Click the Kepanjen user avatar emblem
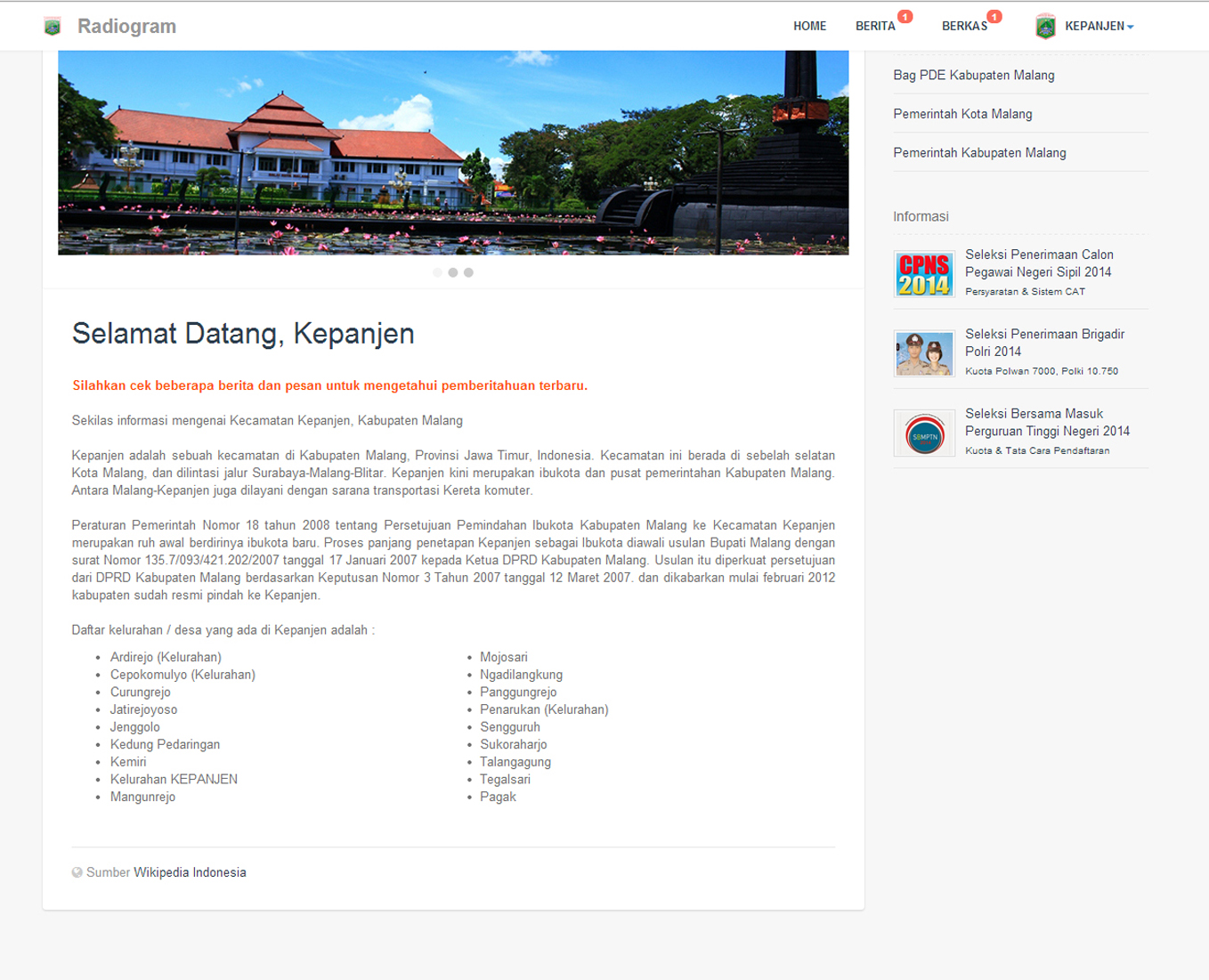The image size is (1209, 980). [x=1045, y=27]
